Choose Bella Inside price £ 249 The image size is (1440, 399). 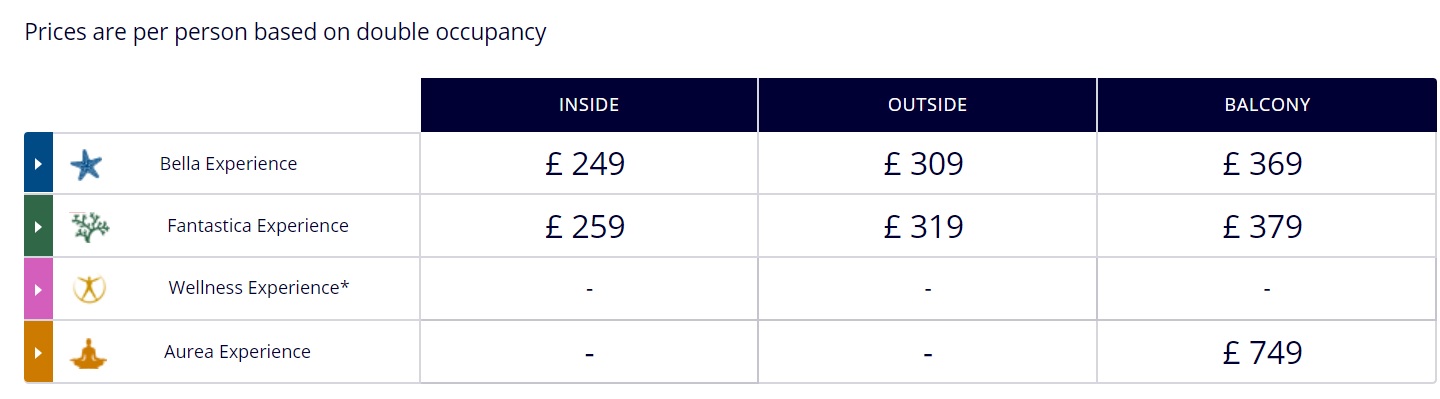[585, 164]
